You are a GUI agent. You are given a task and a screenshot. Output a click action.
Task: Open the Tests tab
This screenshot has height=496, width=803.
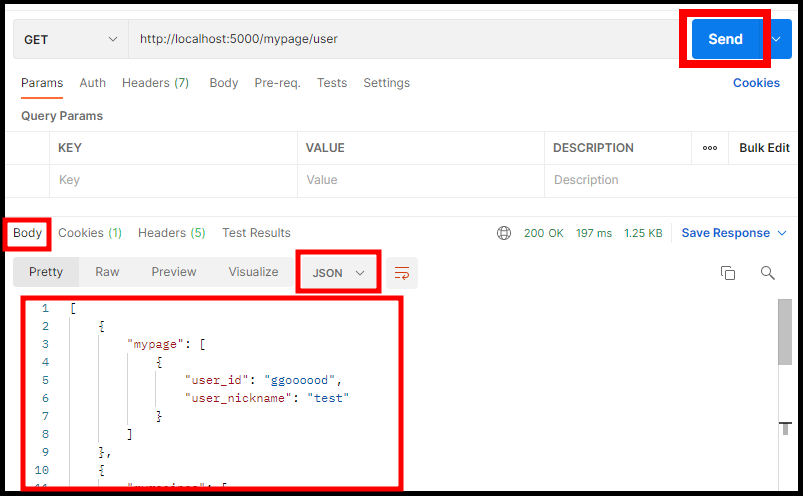pos(332,83)
